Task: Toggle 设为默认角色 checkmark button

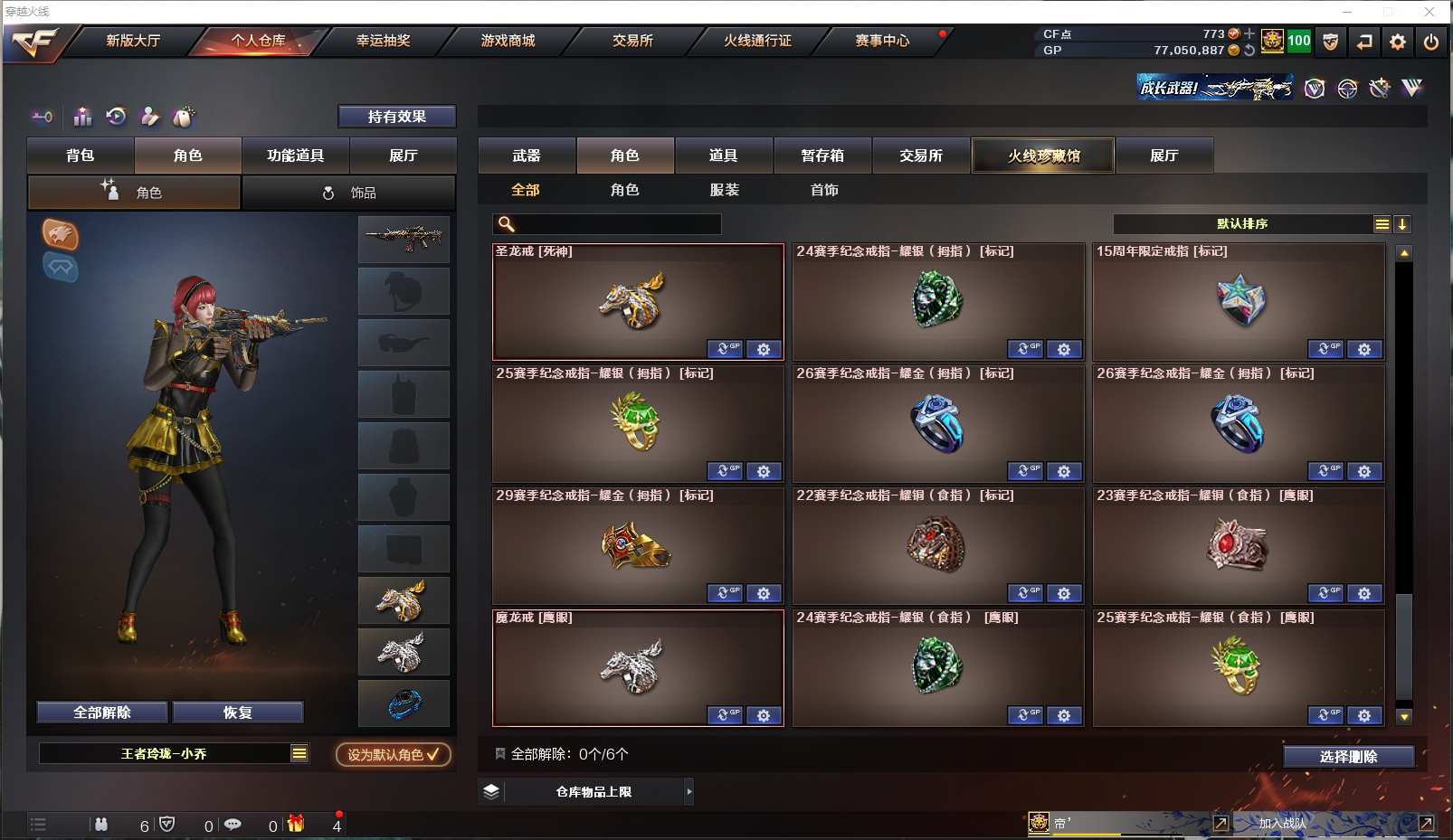Action: (x=394, y=754)
